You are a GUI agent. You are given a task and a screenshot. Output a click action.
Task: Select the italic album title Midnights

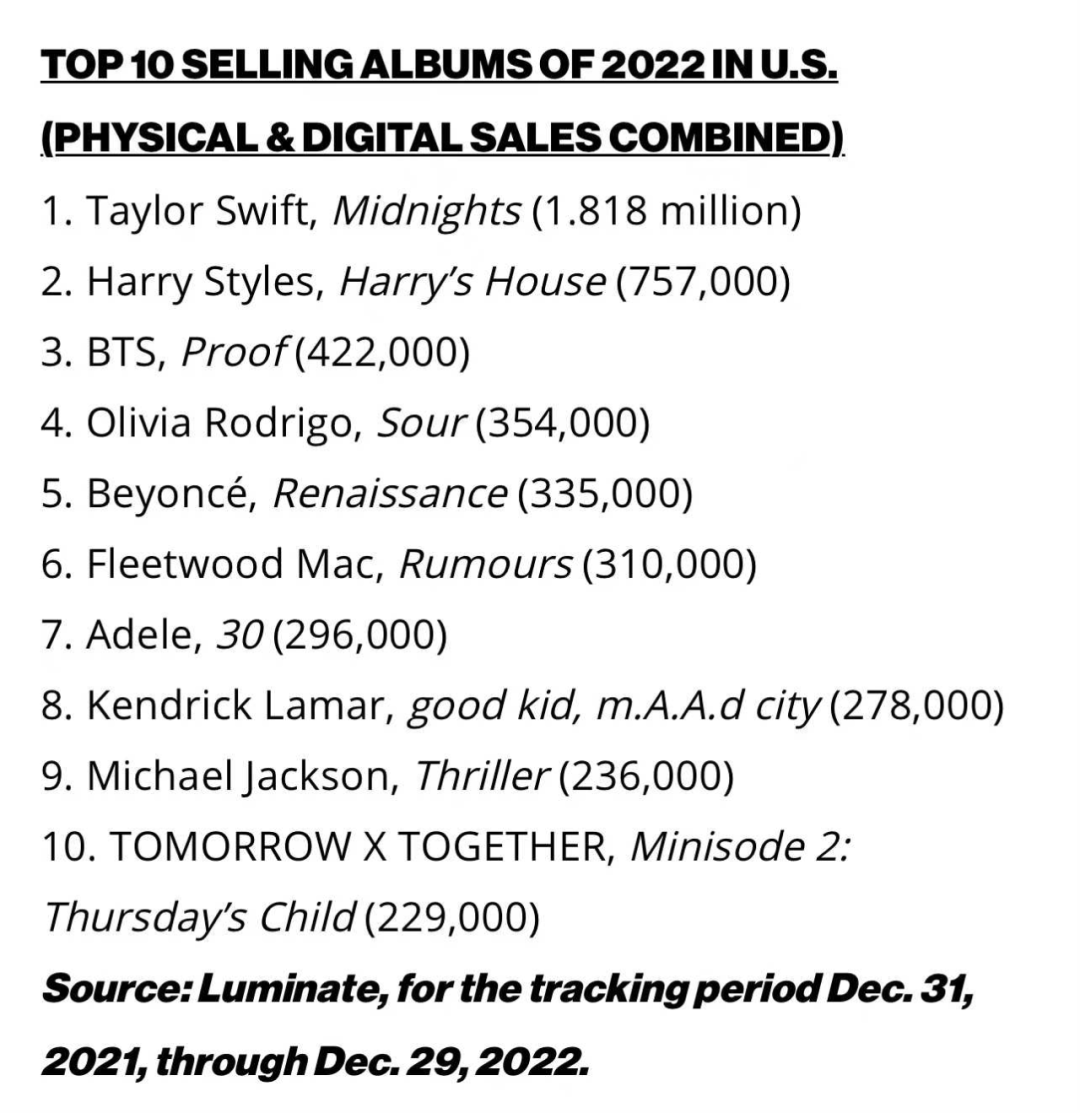click(426, 211)
